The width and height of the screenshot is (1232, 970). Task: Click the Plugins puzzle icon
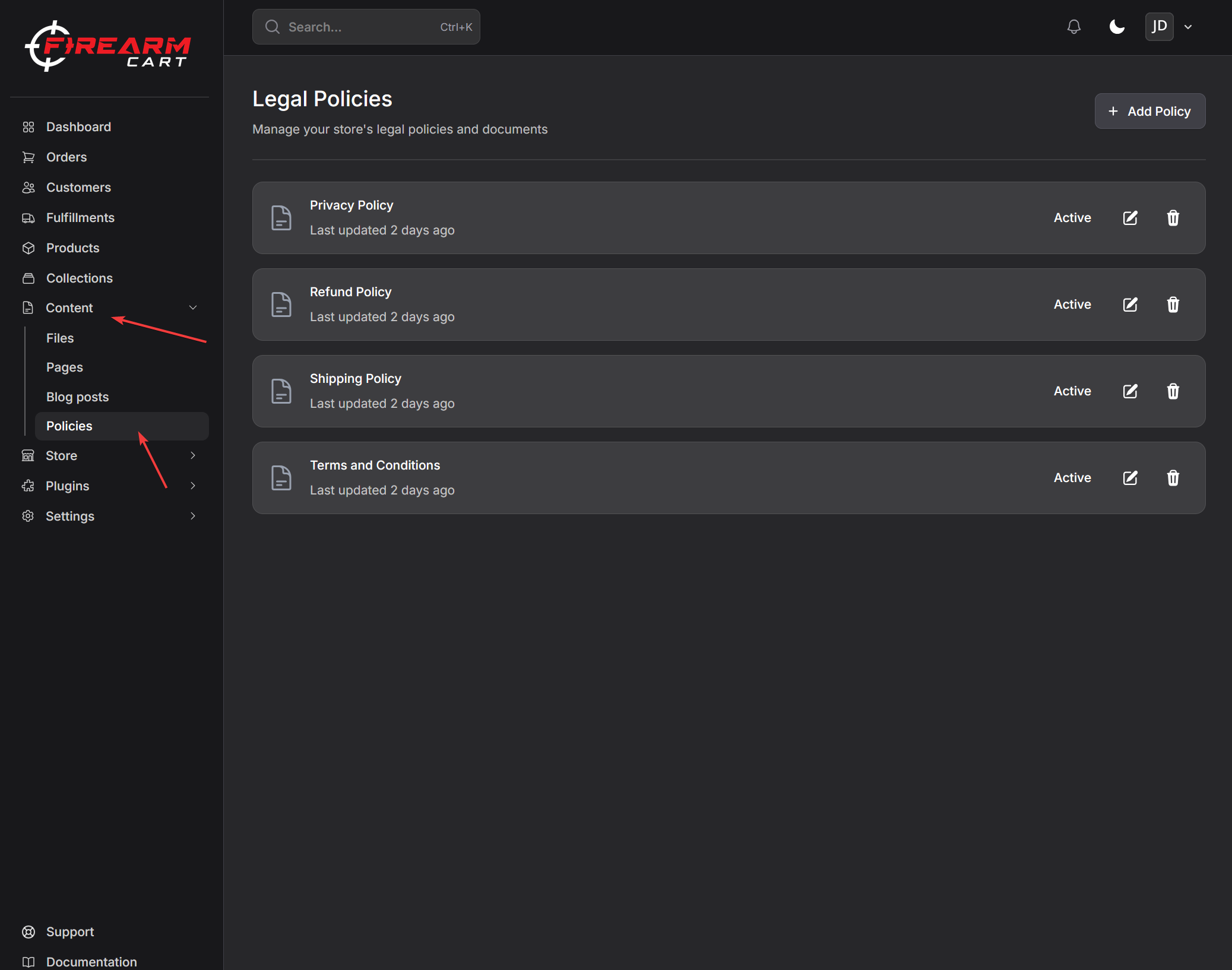click(x=28, y=486)
